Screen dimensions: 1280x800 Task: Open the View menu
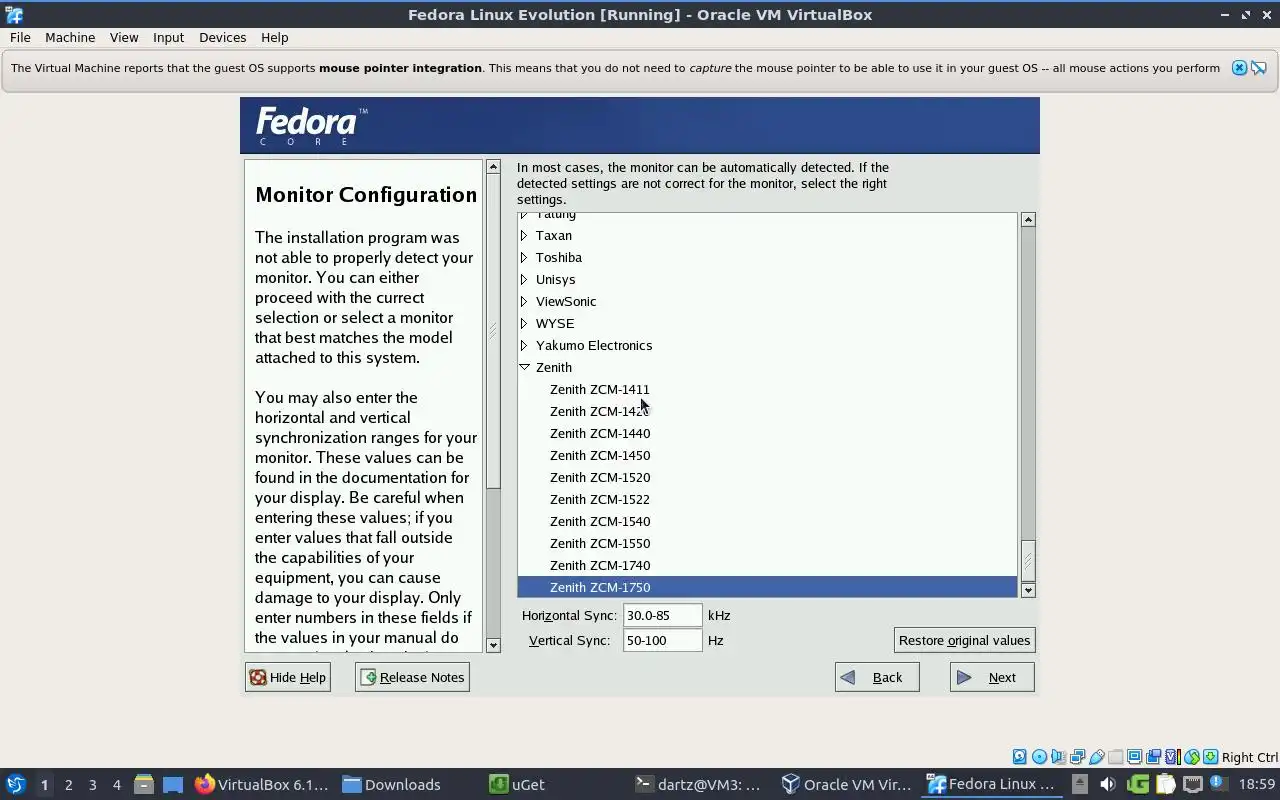coord(124,37)
